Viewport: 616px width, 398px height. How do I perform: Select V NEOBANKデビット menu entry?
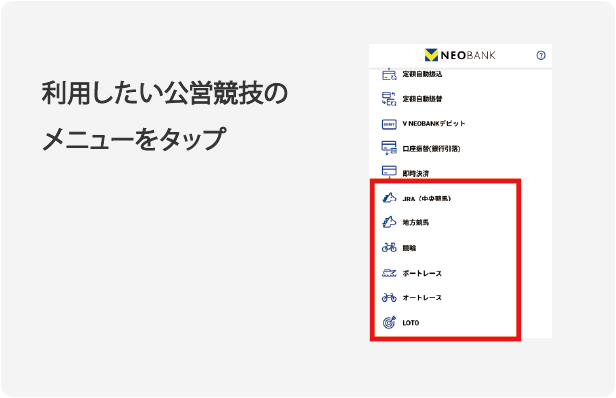point(434,124)
